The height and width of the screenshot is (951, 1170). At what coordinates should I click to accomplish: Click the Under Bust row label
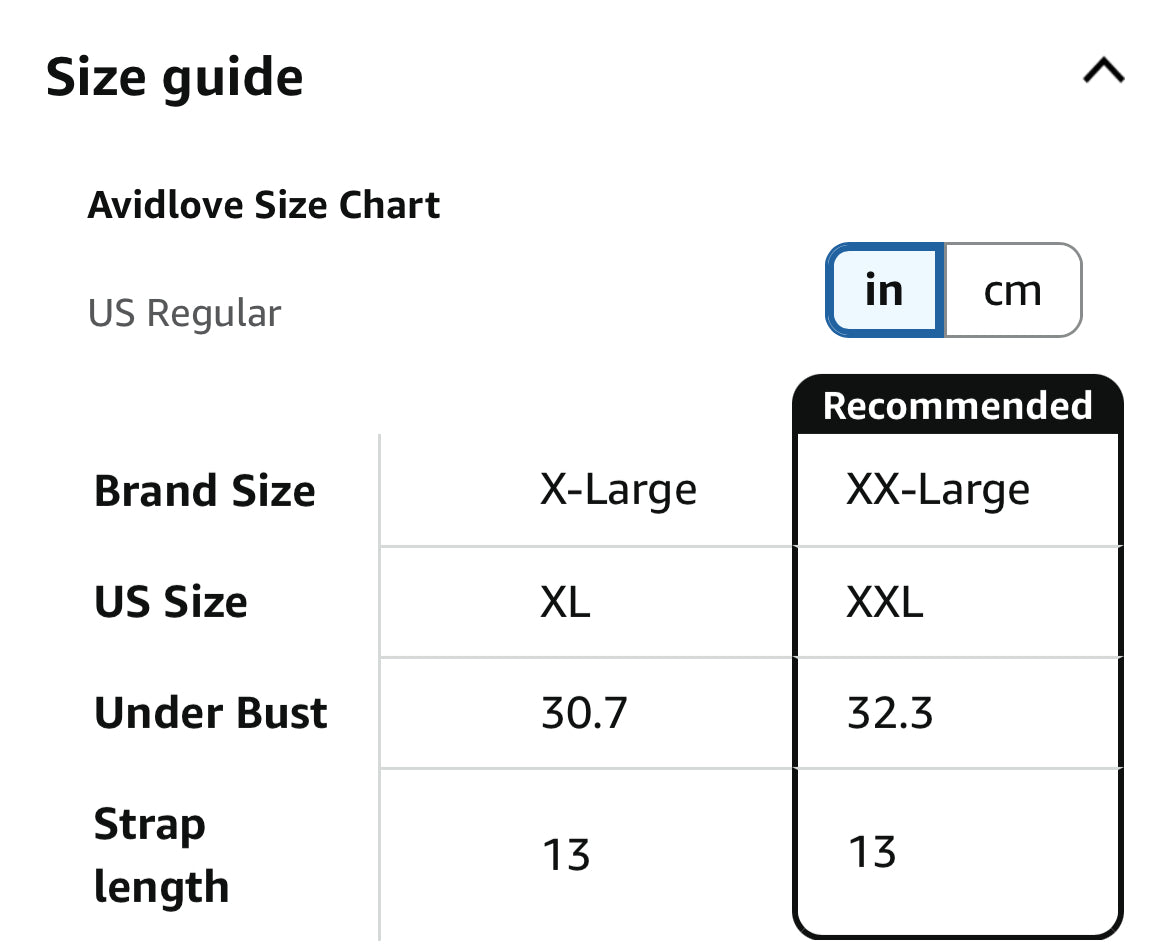tap(211, 713)
